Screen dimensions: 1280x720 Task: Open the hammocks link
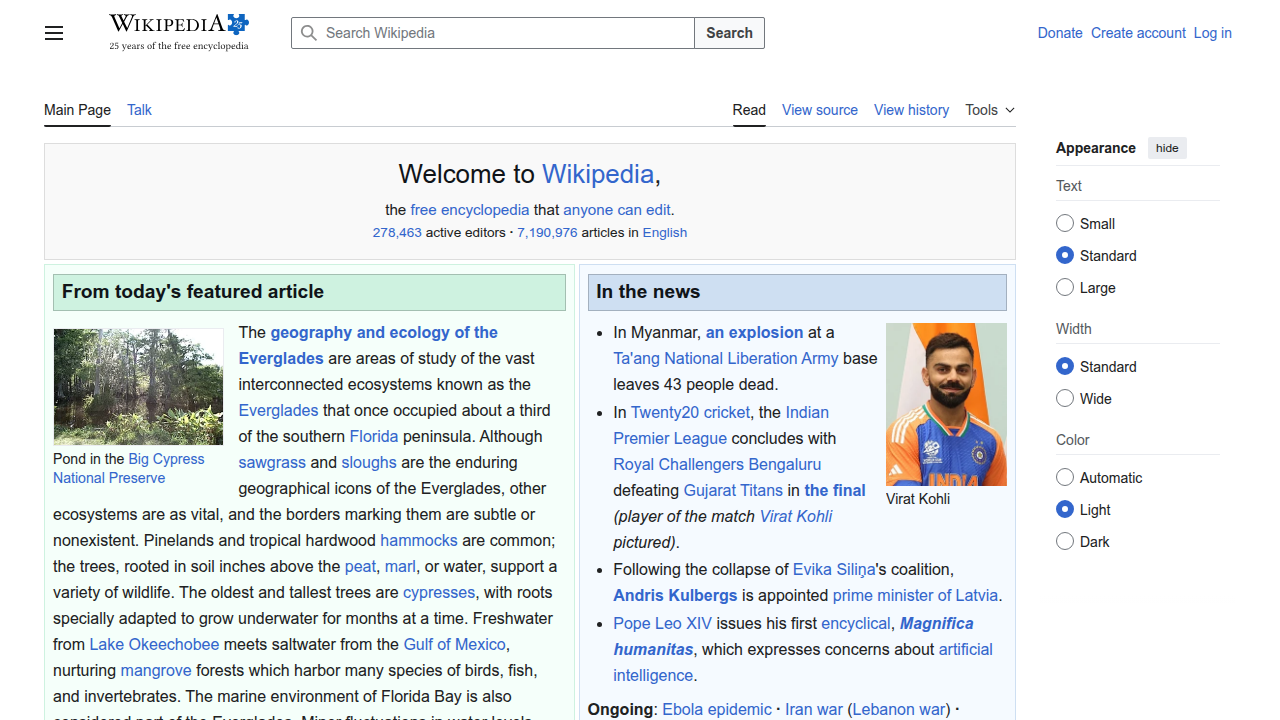[419, 540]
